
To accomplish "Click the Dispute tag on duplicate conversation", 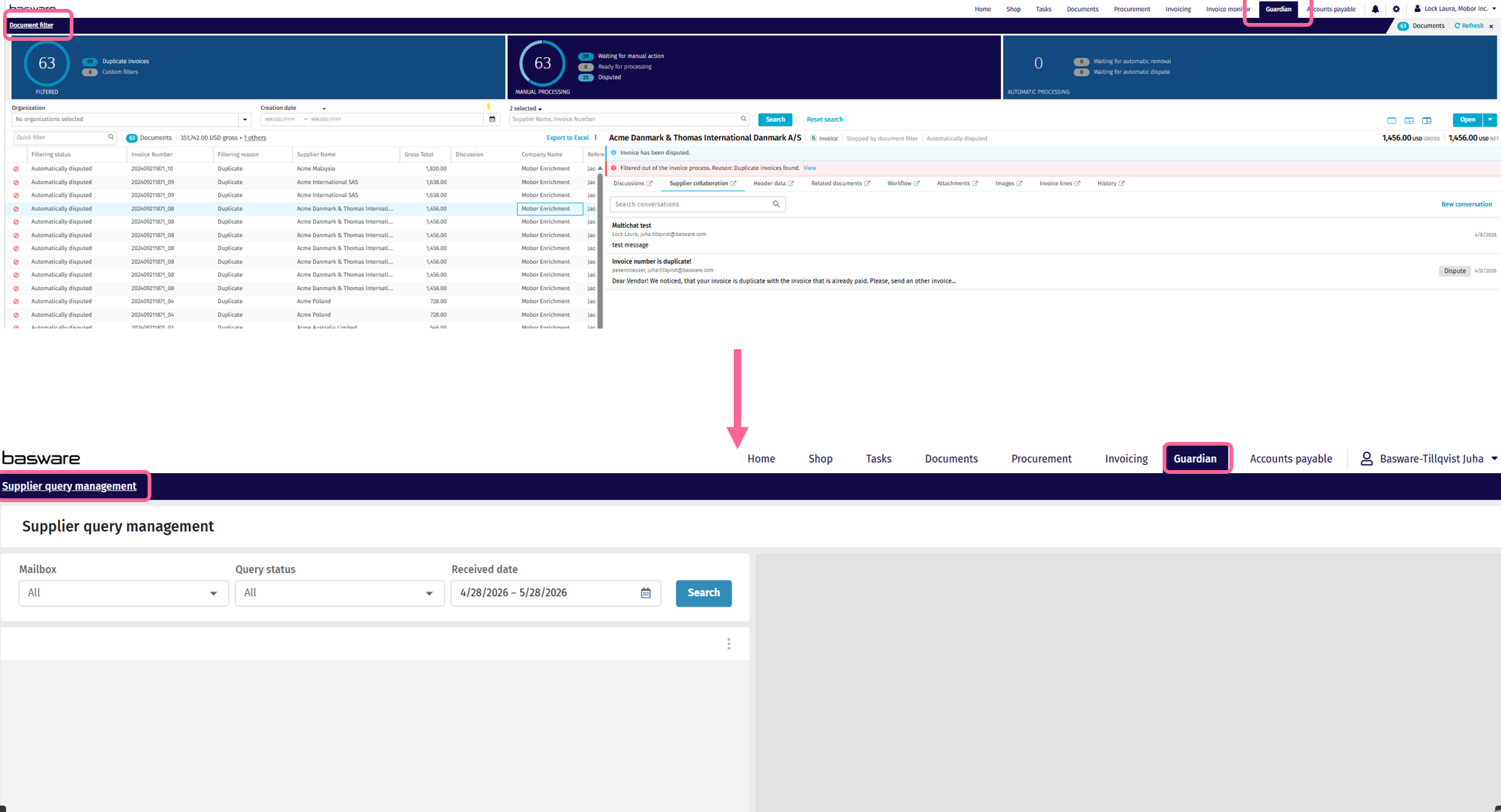I will [1454, 271].
